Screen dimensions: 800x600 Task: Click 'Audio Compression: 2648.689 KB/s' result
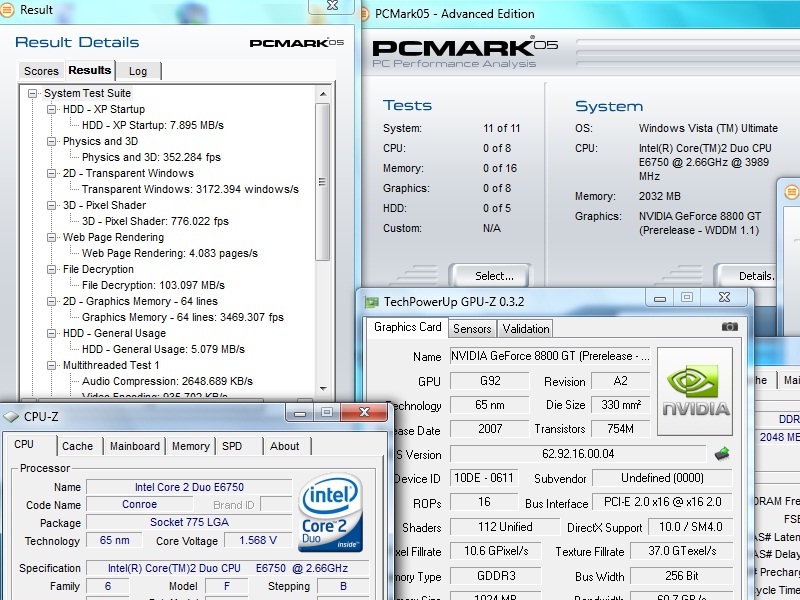click(167, 382)
